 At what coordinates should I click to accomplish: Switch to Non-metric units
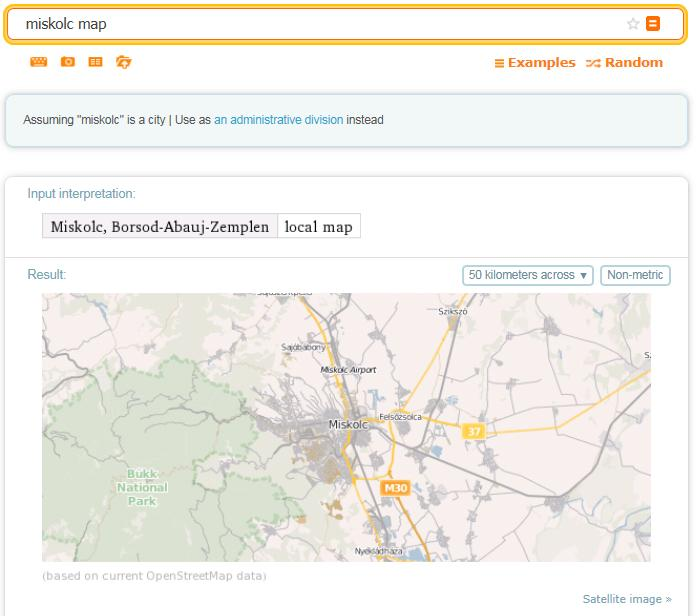click(x=635, y=275)
